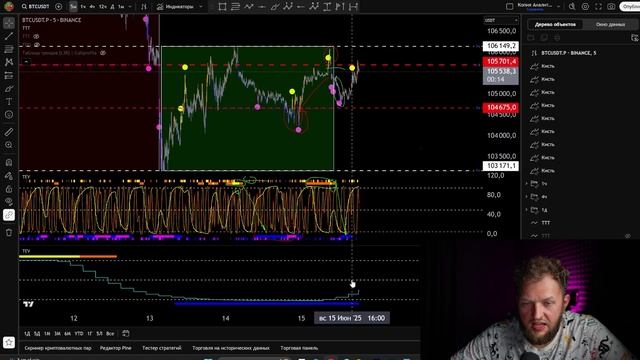
Task: Expand the indicators favorites dropdown arrow
Action: [x=200, y=7]
